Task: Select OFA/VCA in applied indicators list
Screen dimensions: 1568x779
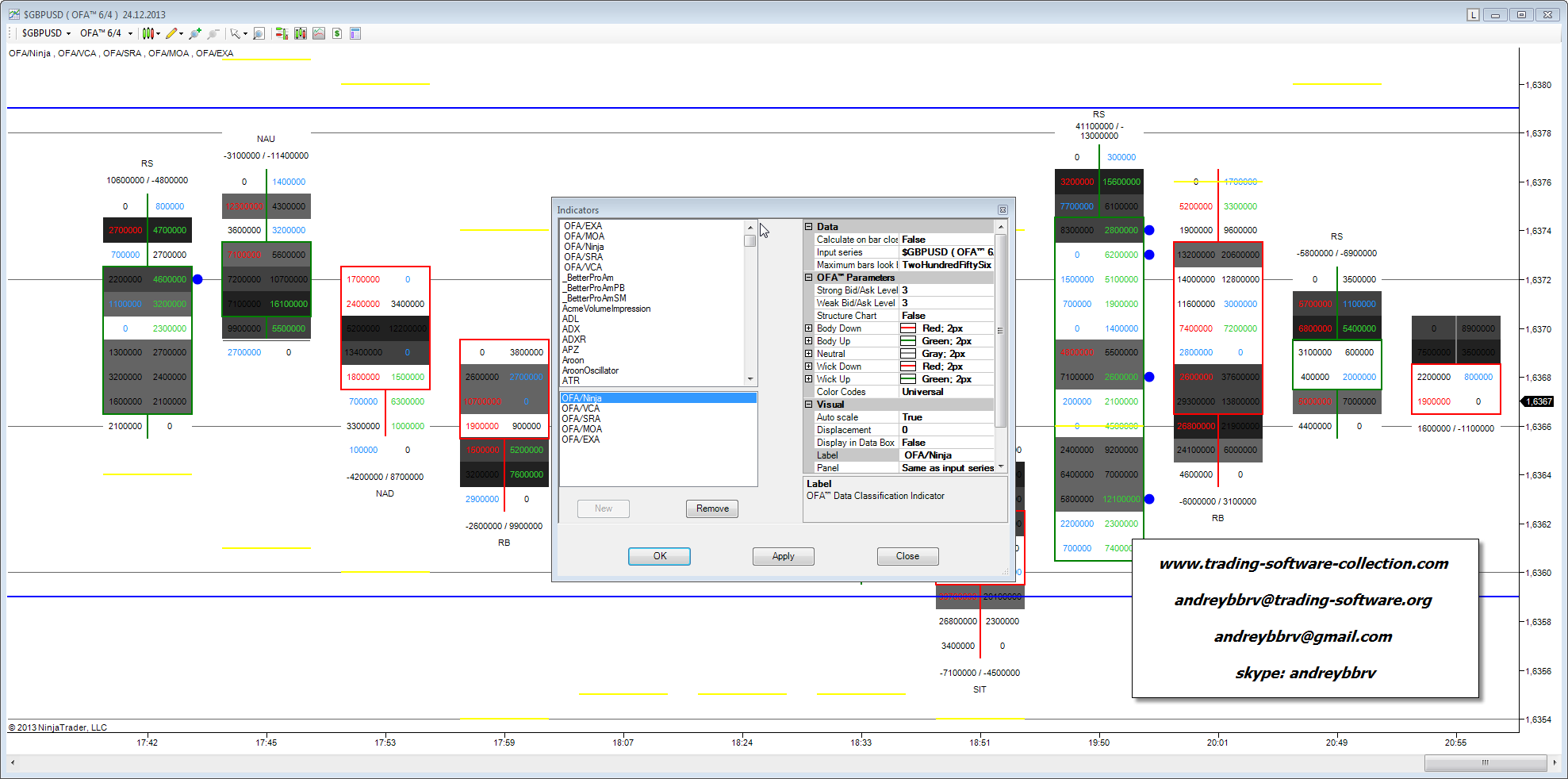Action: coord(581,409)
